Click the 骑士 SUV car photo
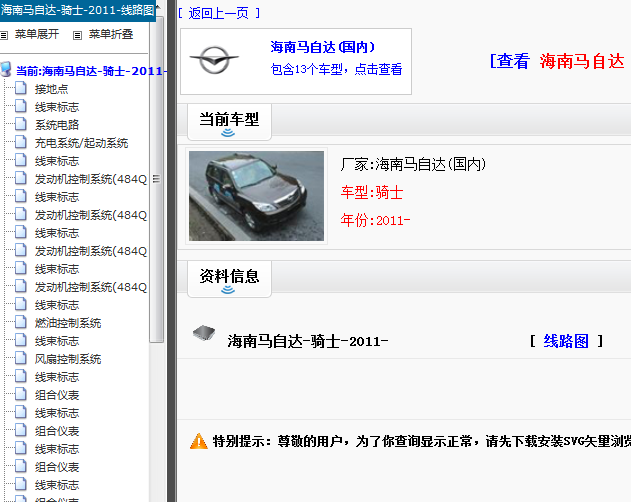Screen dimensions: 631x502 click(256, 196)
